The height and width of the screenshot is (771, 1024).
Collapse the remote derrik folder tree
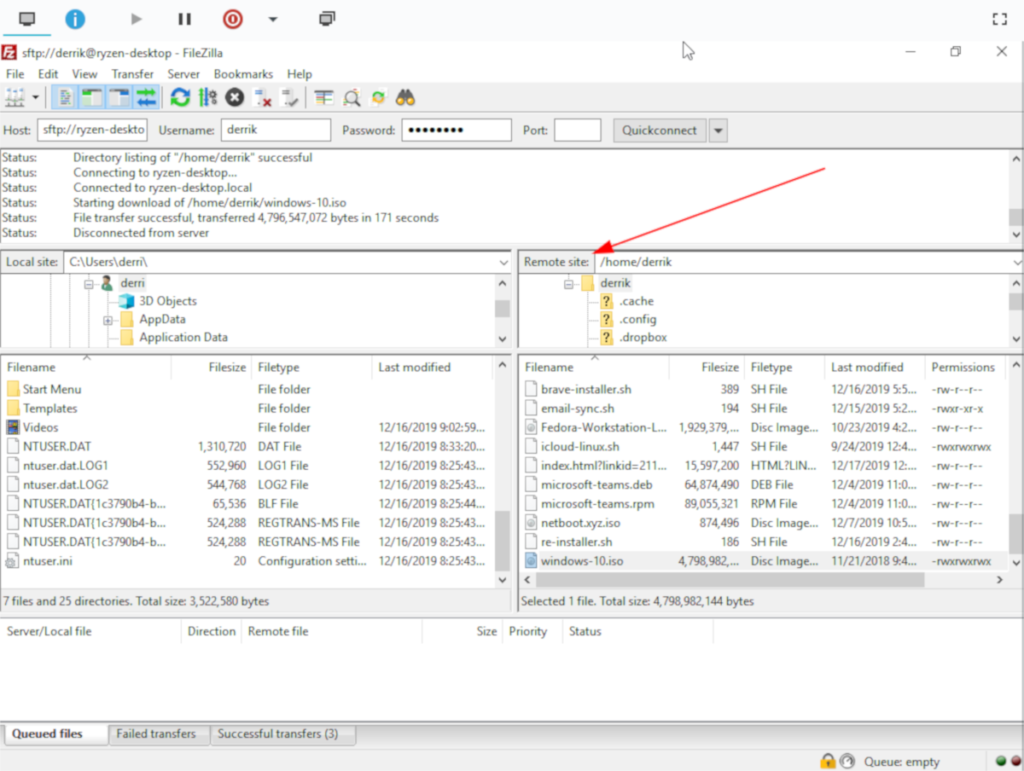(x=570, y=283)
